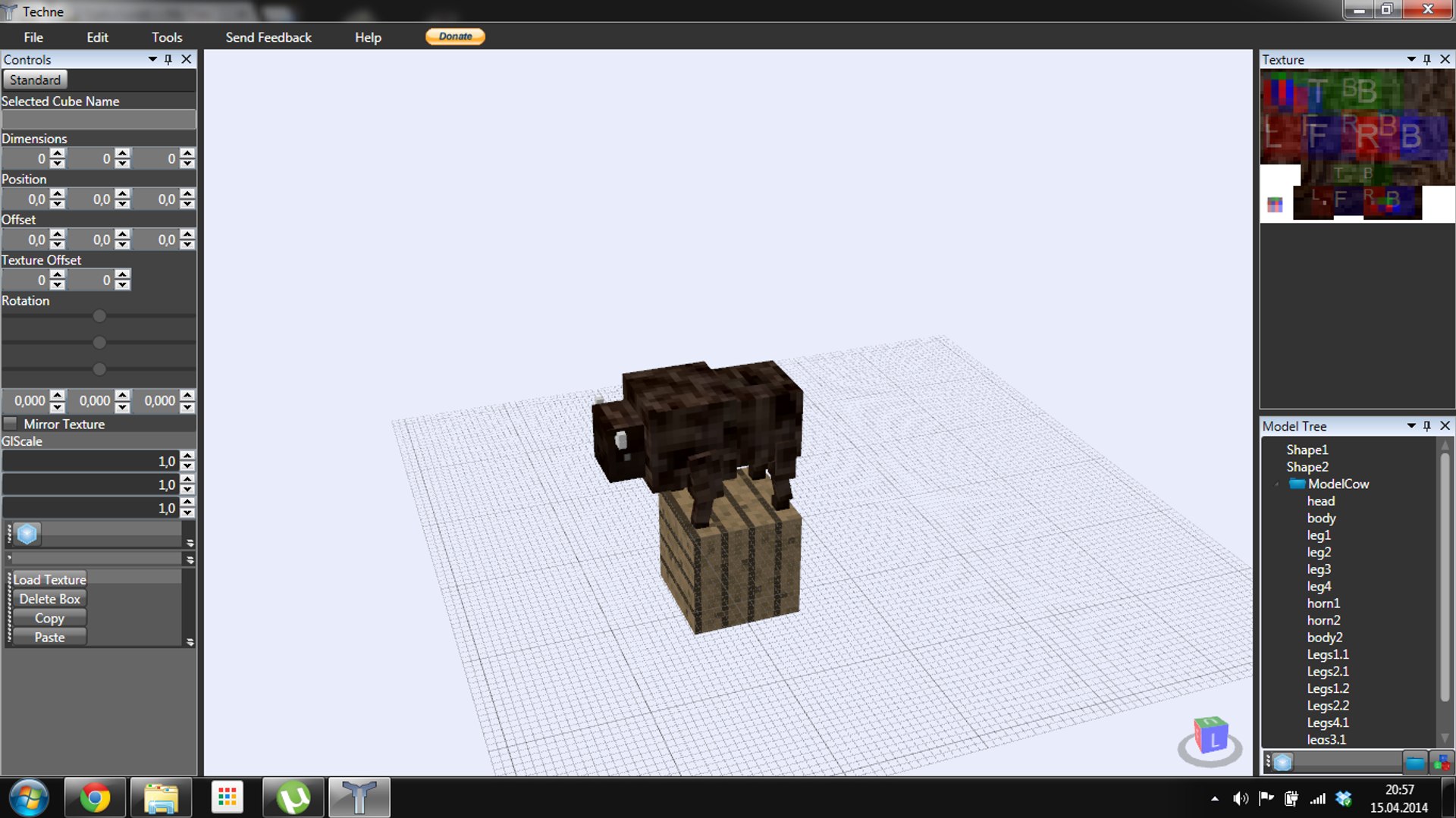Viewport: 1456px width, 818px height.
Task: Click the Copy button
Action: [49, 619]
